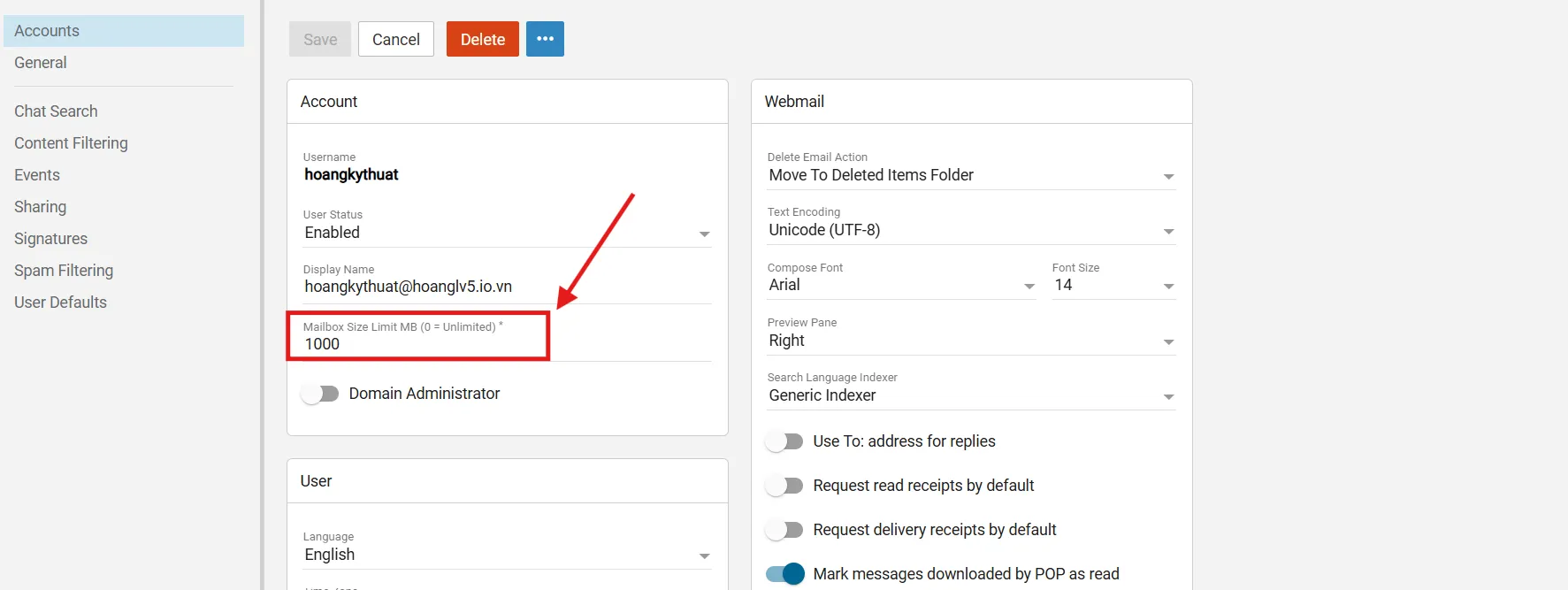Expand the Preview Pane dropdown
The height and width of the screenshot is (590, 1568).
[x=970, y=341]
